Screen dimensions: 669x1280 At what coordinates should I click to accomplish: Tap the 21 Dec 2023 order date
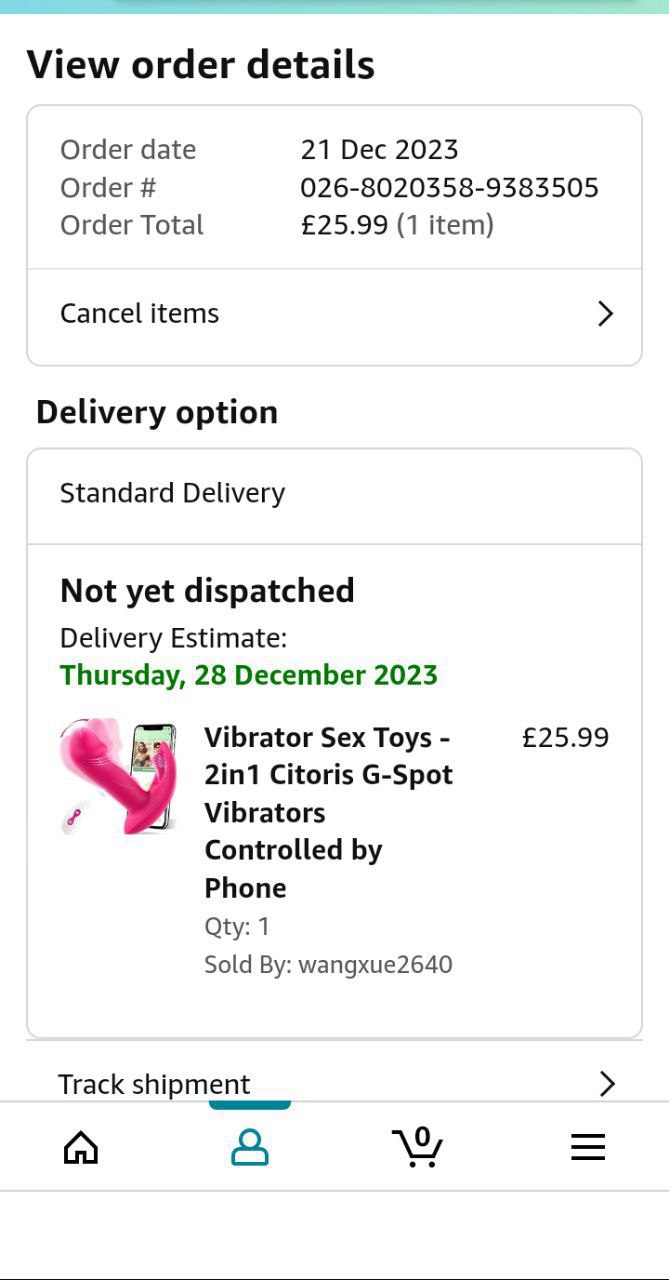click(x=379, y=150)
